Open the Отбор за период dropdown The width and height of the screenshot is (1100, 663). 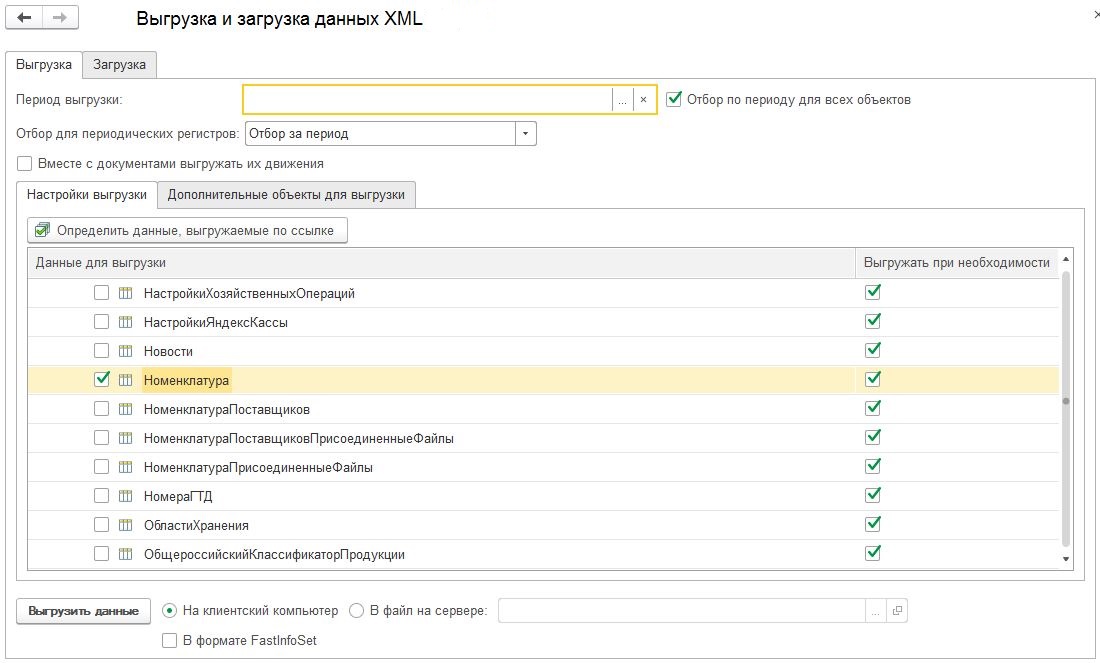pyautogui.click(x=525, y=132)
